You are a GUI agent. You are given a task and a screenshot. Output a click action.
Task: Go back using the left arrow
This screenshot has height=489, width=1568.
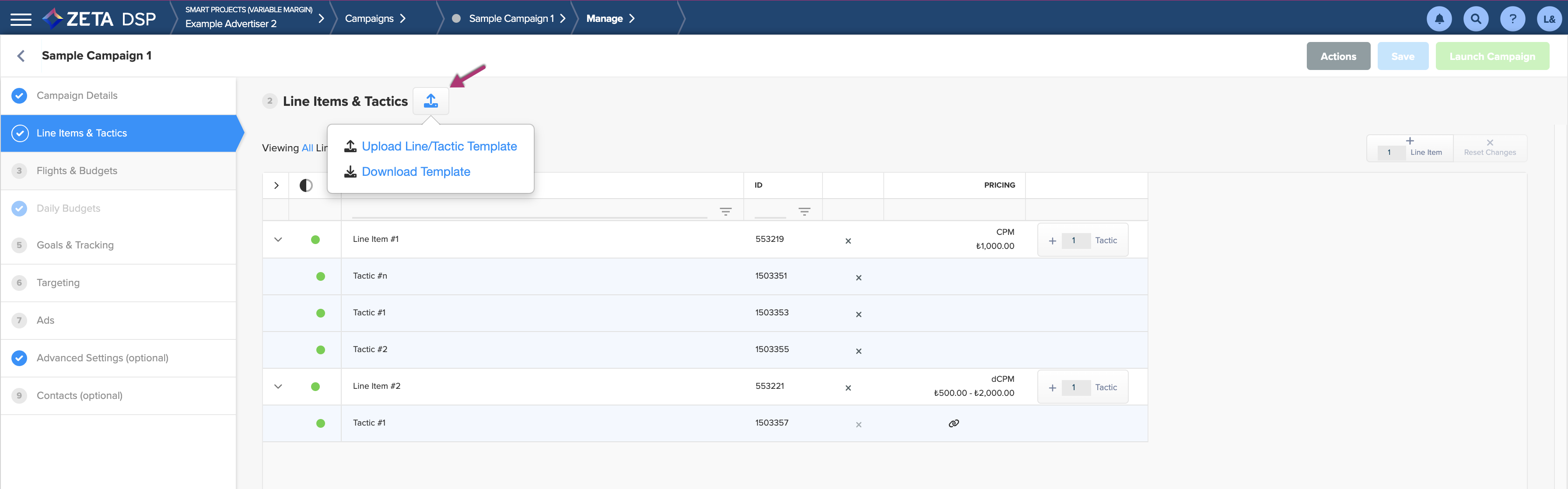(x=21, y=56)
